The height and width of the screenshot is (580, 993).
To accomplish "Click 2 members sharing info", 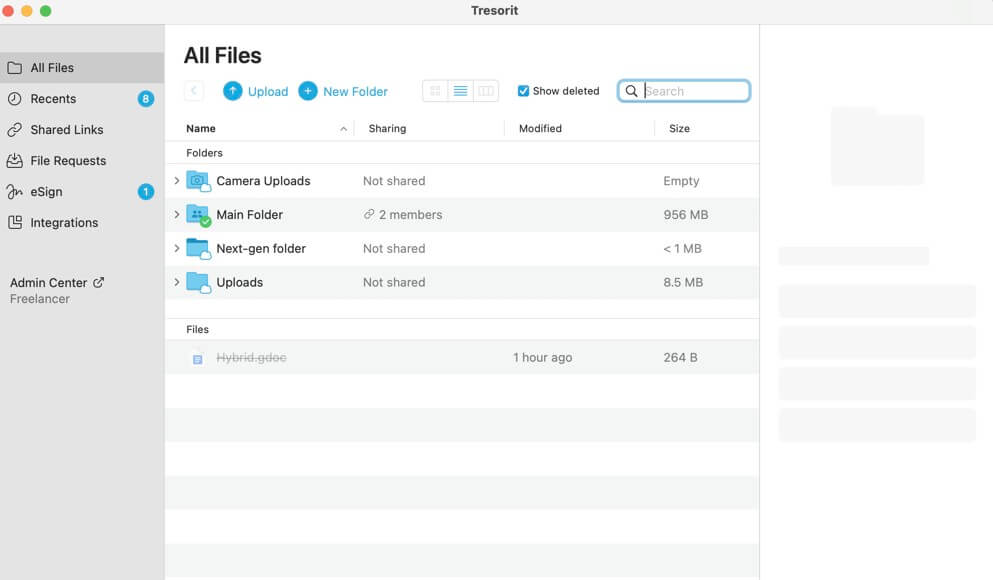I will (410, 215).
